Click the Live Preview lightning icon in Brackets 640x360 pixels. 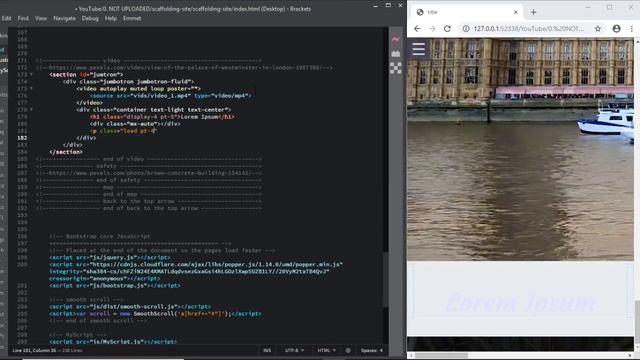coord(396,39)
